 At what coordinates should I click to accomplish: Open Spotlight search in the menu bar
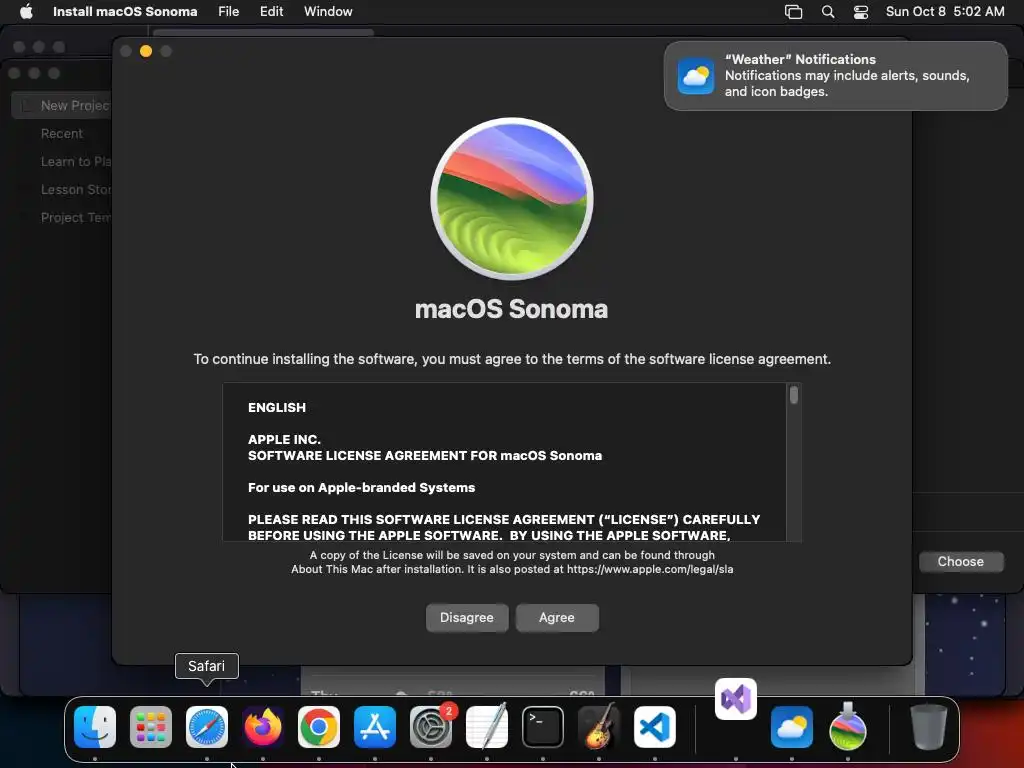tap(827, 12)
